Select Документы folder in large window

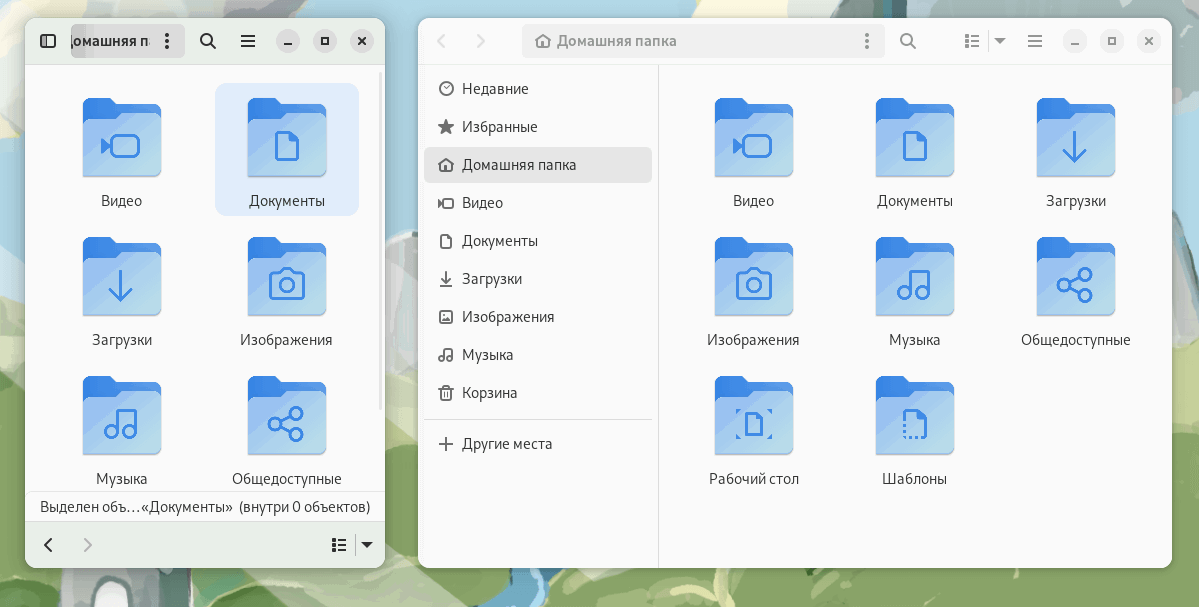(x=915, y=152)
